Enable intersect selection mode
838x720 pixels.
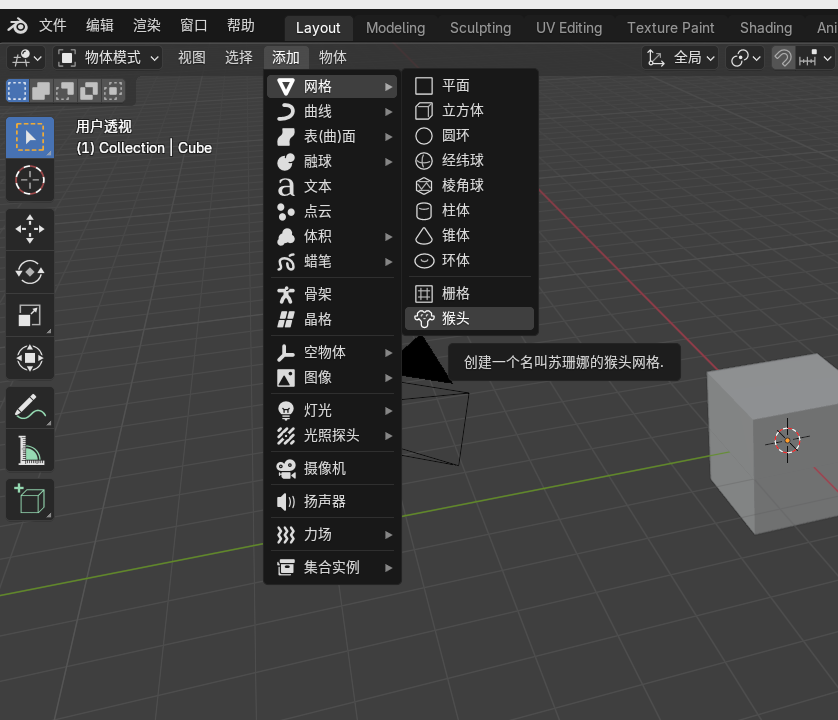[x=113, y=91]
